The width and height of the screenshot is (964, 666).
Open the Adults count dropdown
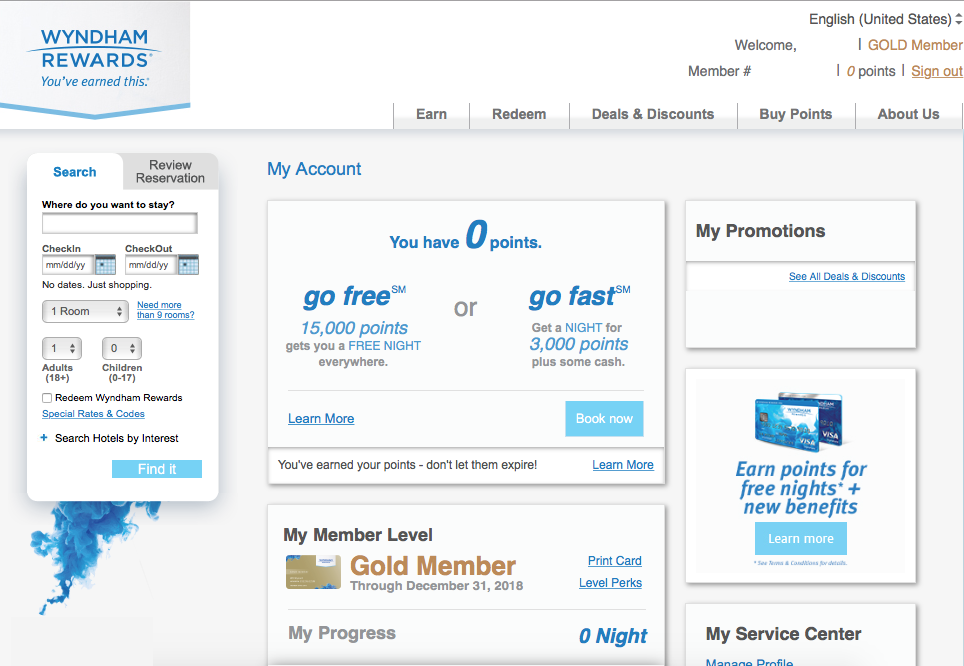pos(62,349)
